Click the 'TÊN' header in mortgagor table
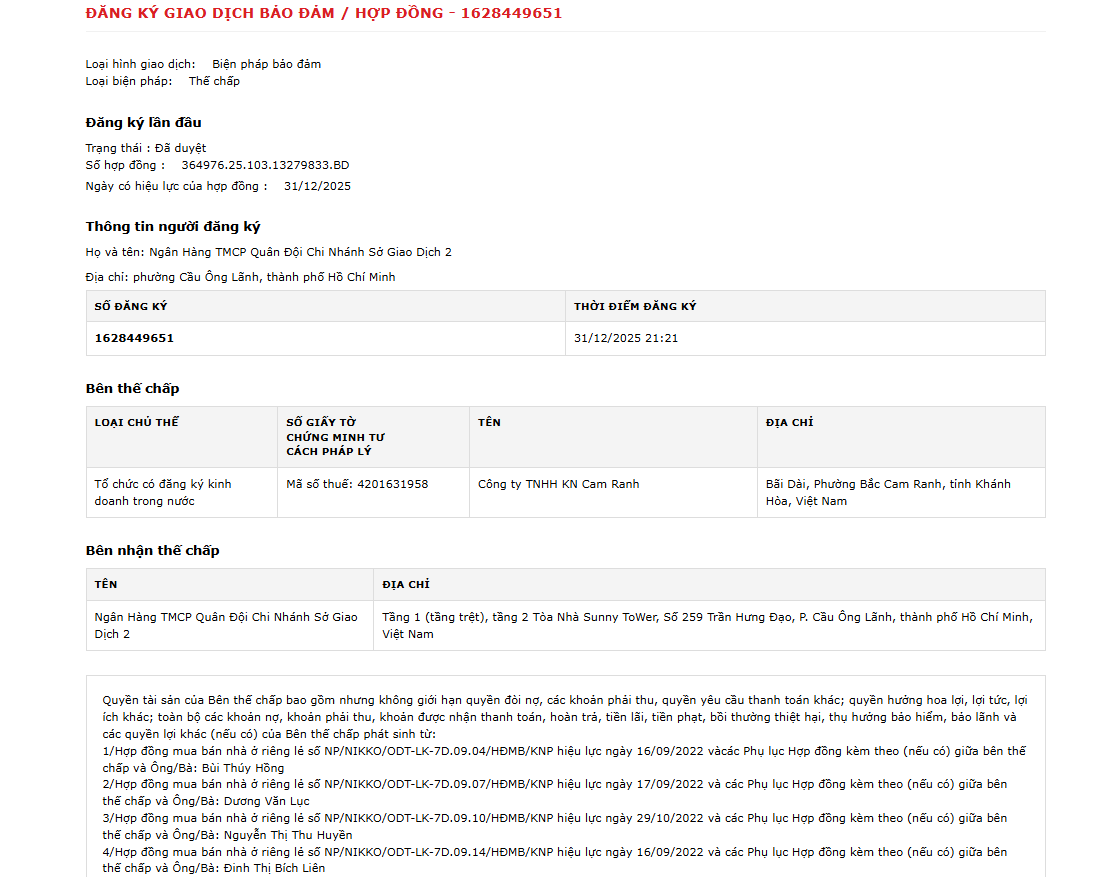The image size is (1101, 877). 613,437
